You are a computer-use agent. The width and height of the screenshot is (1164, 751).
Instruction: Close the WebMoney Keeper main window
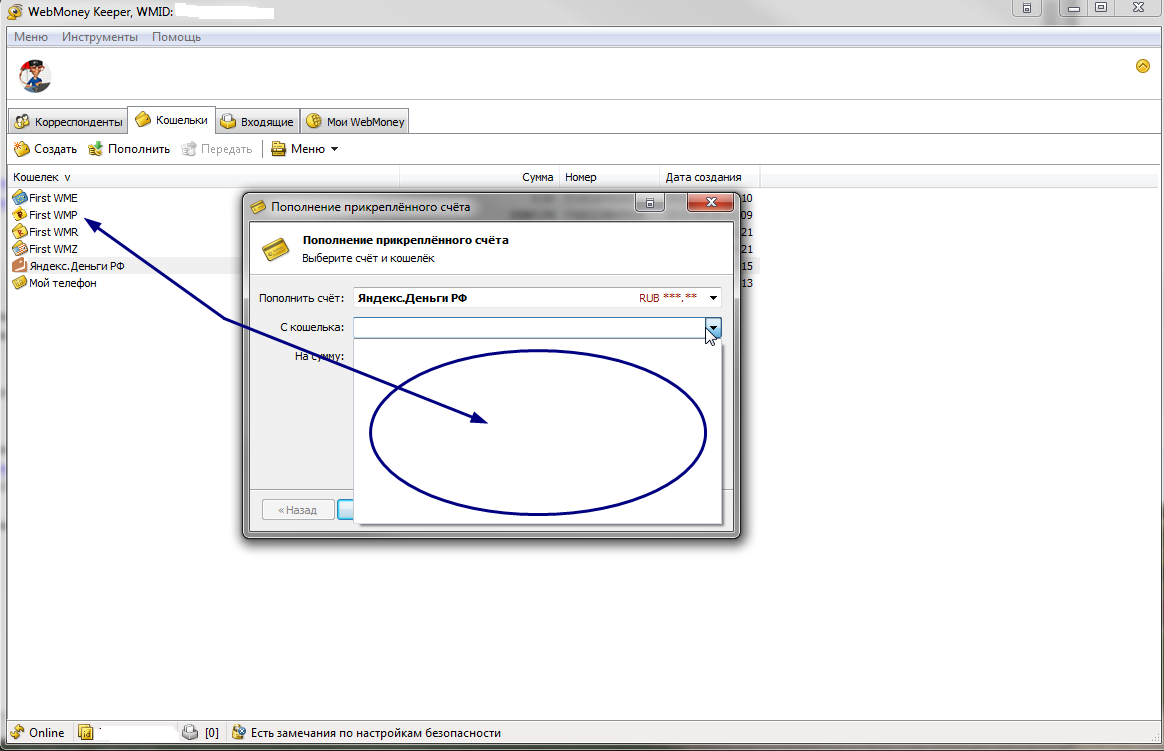tap(1139, 8)
